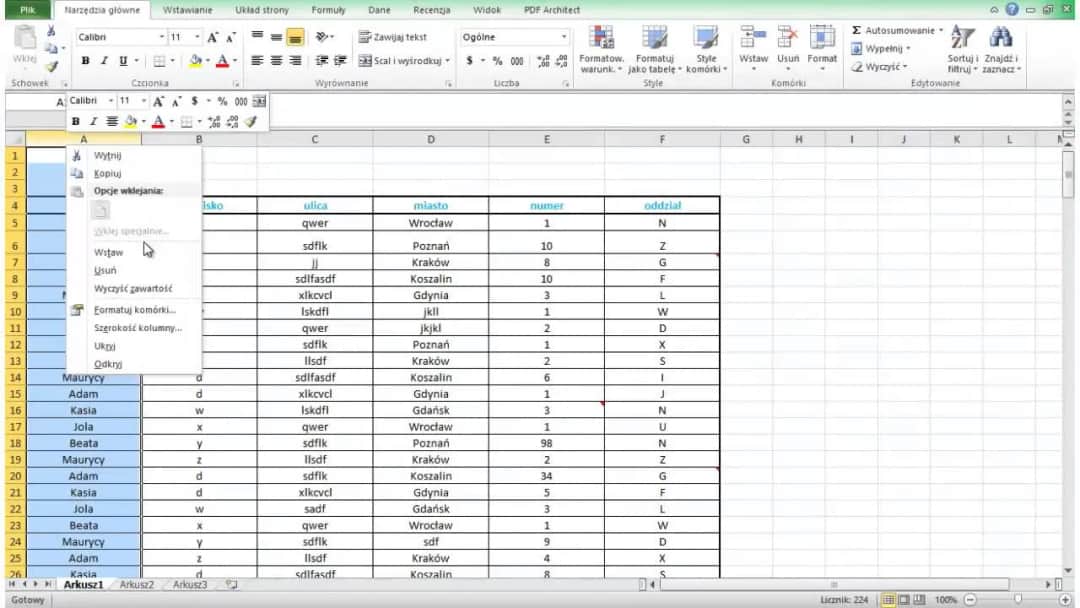Click the zoom slider in status bar
Viewport: 1080px width, 608px height.
click(1017, 599)
